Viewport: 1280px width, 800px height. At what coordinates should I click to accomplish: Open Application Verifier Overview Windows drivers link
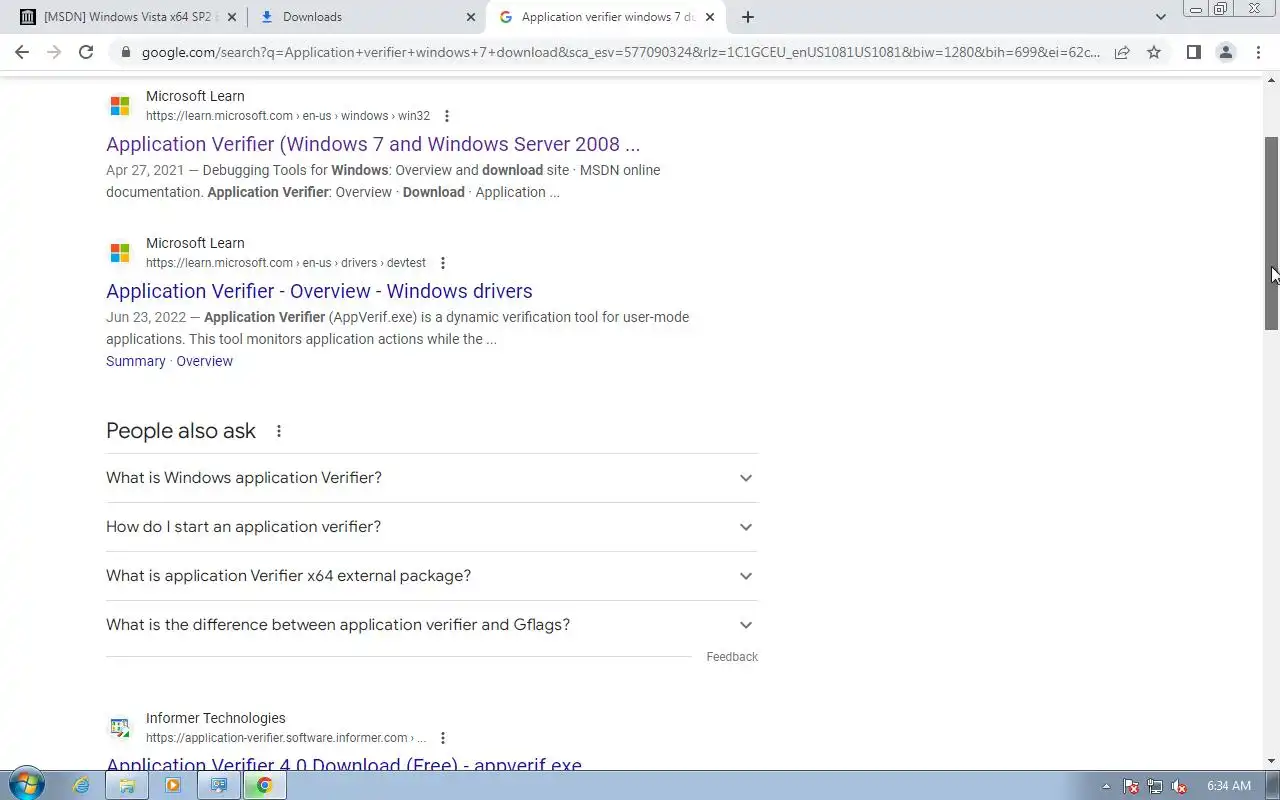pos(319,291)
